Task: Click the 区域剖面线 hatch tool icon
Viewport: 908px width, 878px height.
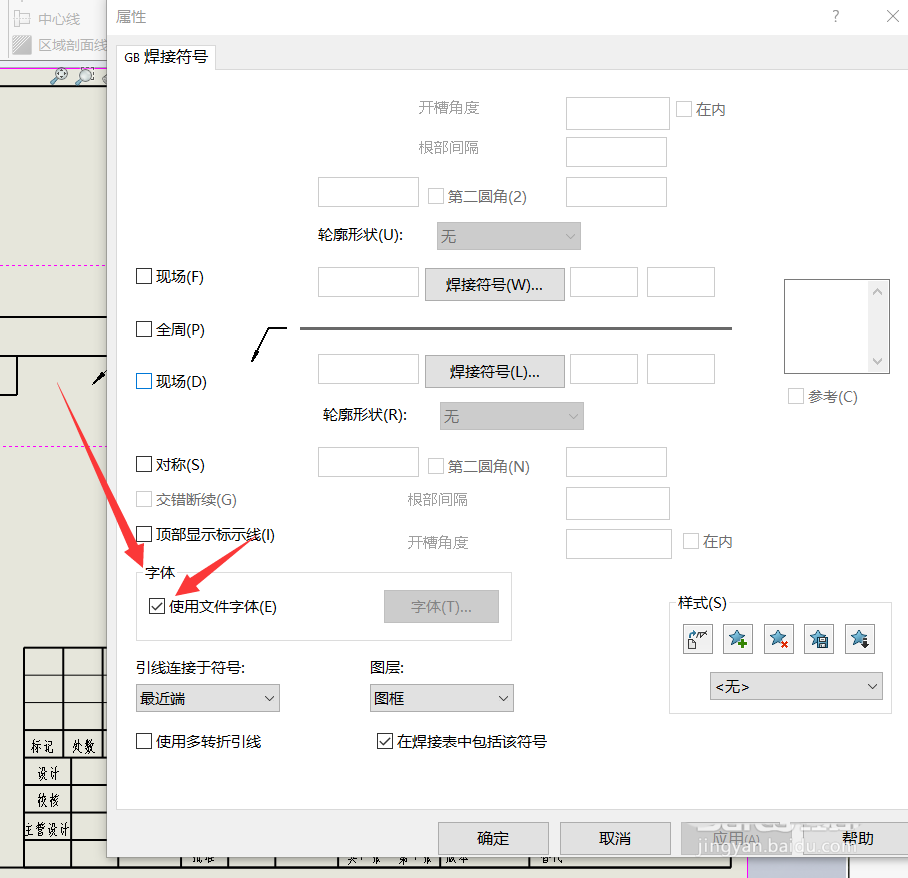Action: [21, 45]
